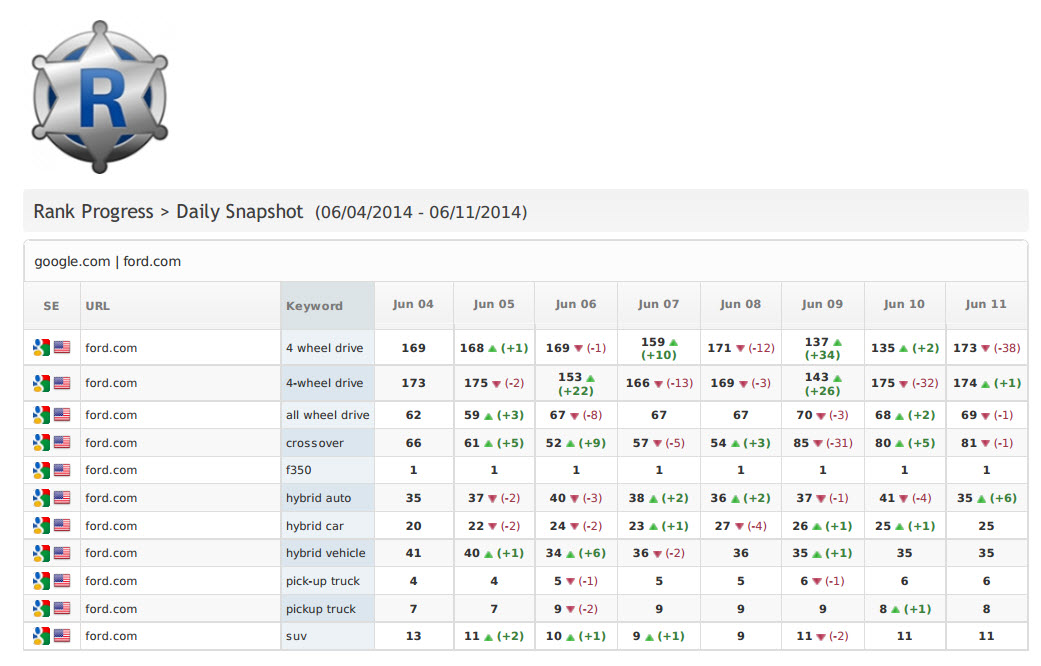Click Google icon in 4 wheel drive row
Image resolution: width=1041 pixels, height=666 pixels.
(x=41, y=347)
